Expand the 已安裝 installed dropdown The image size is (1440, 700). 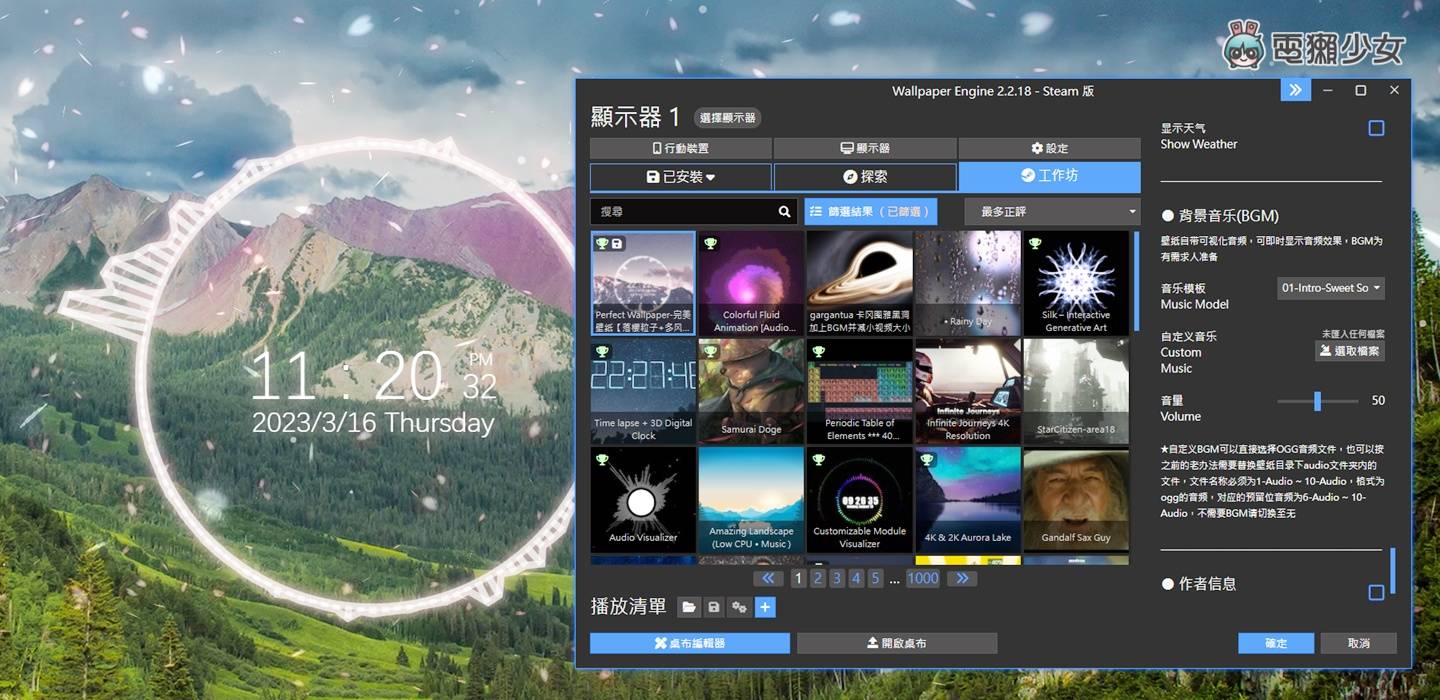pyautogui.click(x=680, y=176)
